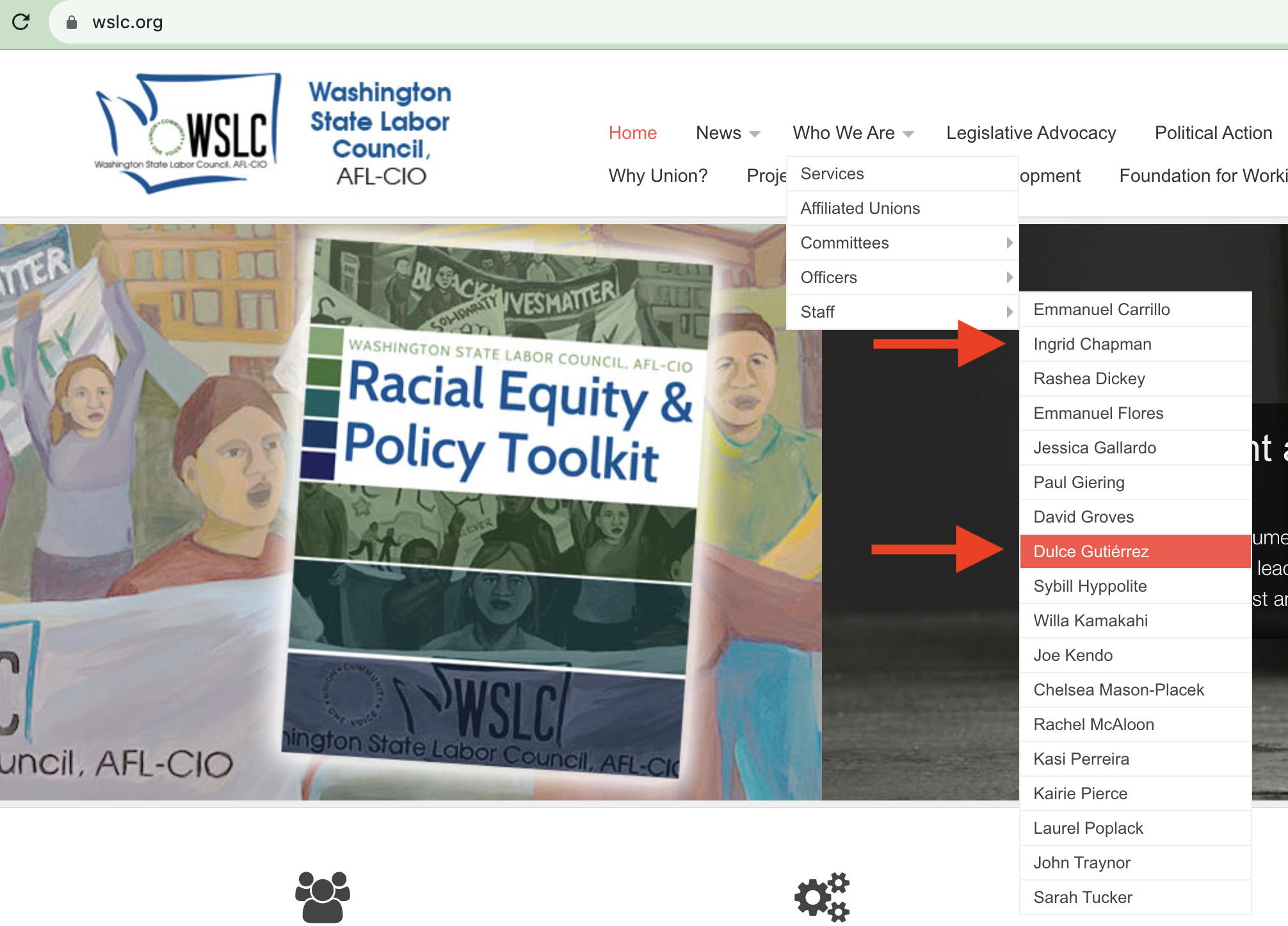
Task: Select staff member Paul Giering
Action: pos(1135,482)
